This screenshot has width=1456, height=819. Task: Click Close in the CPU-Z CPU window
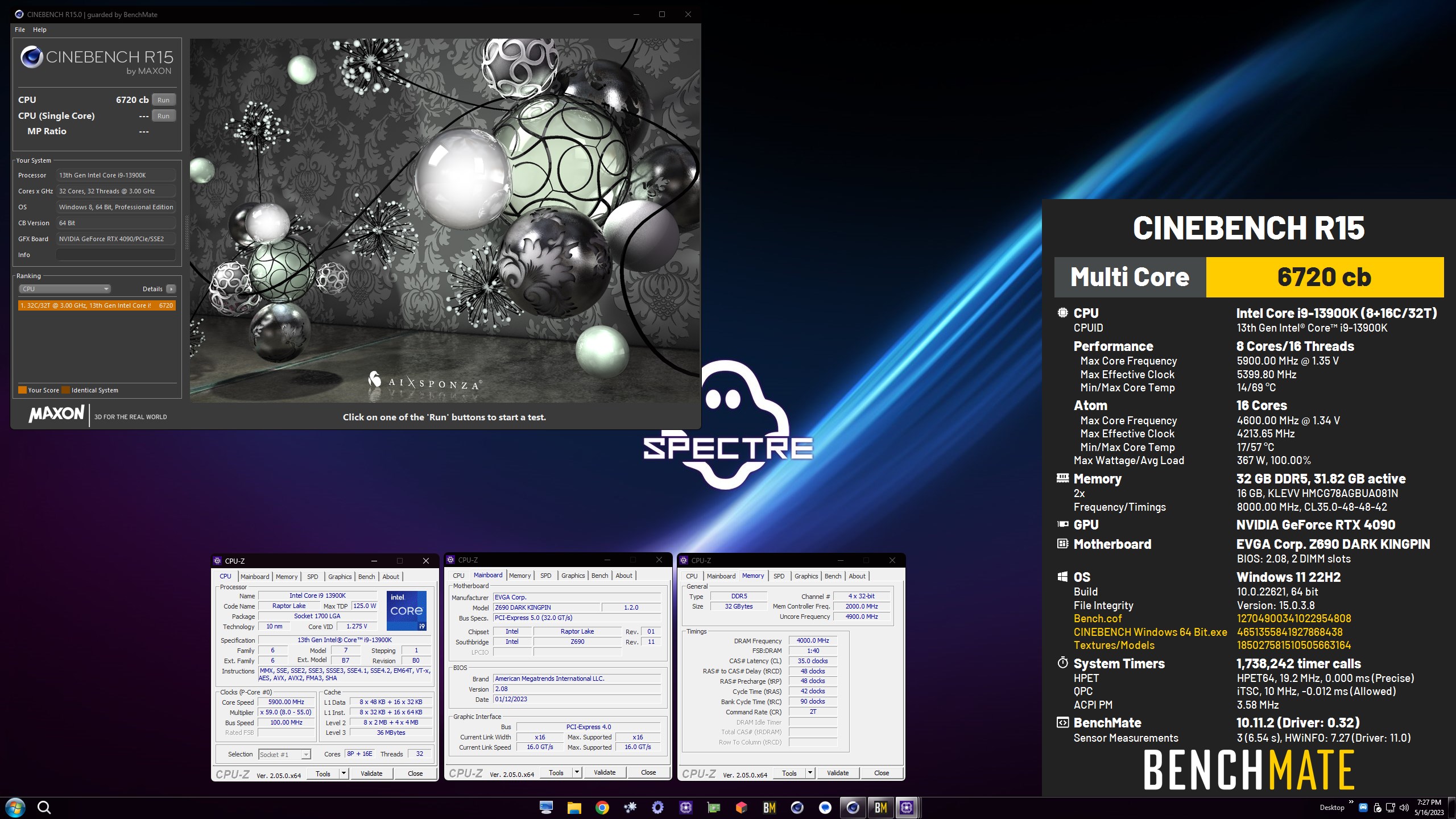(x=415, y=773)
